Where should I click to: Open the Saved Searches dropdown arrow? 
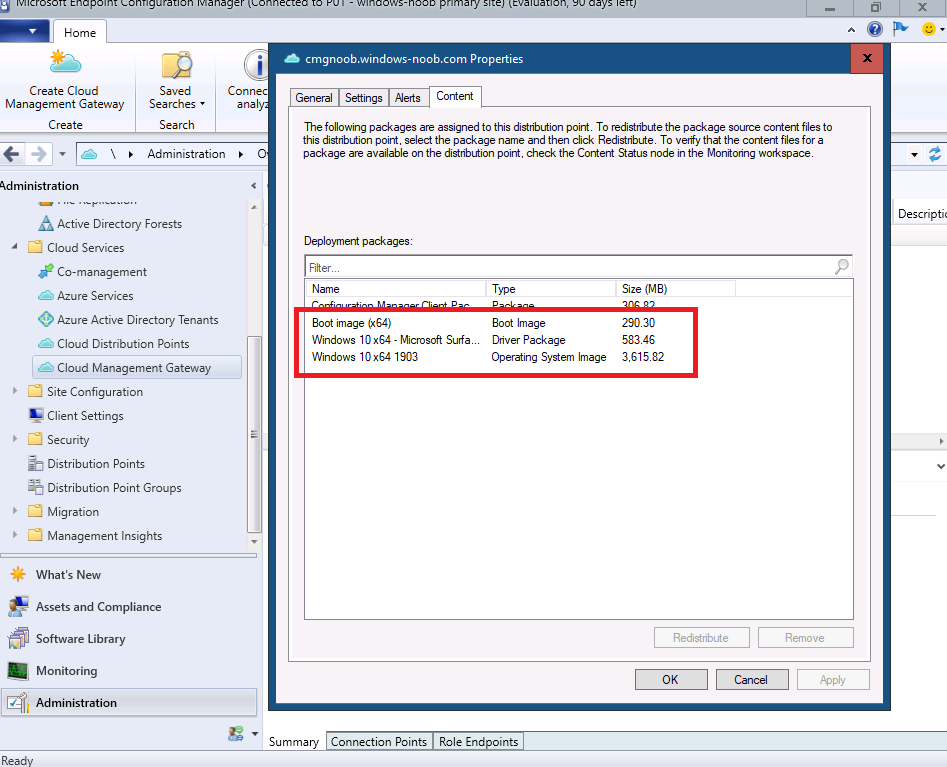click(202, 104)
